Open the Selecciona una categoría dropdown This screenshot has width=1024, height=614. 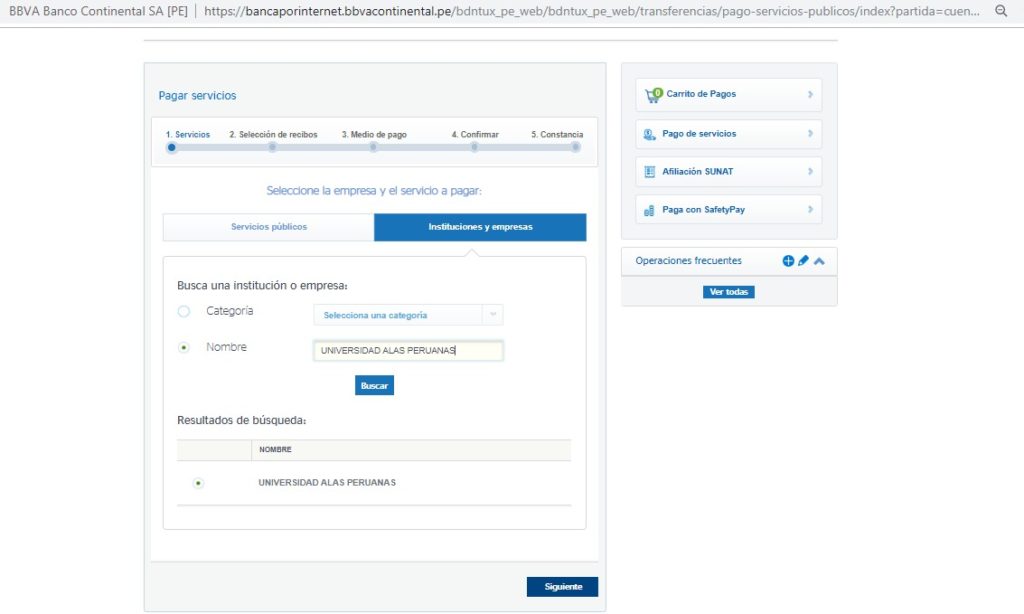(408, 315)
